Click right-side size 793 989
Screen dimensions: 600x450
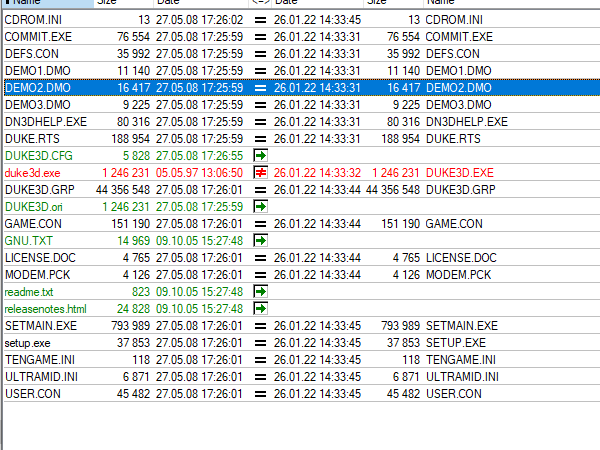[x=400, y=326]
